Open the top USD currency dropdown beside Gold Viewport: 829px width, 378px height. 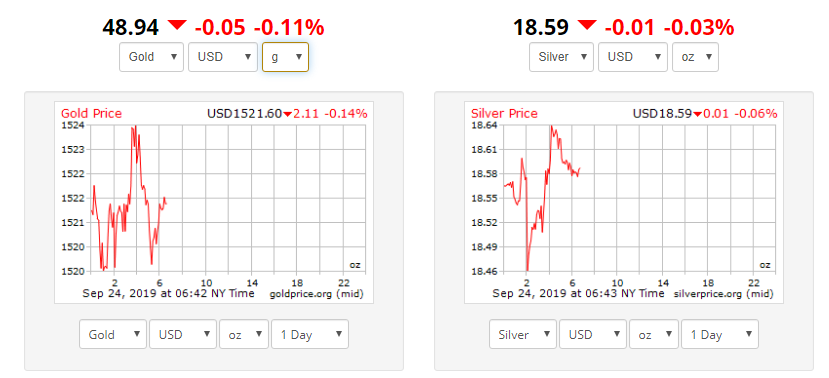point(224,57)
